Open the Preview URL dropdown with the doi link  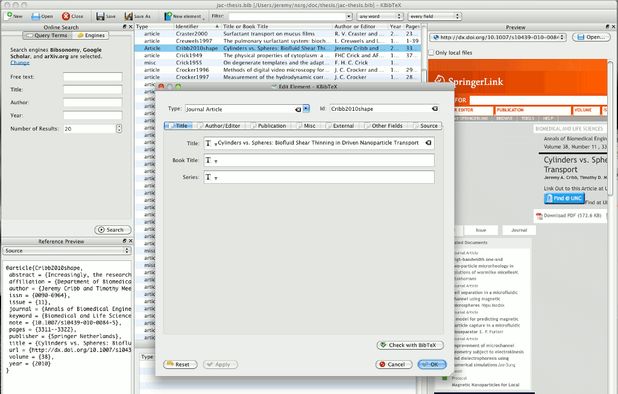498,37
